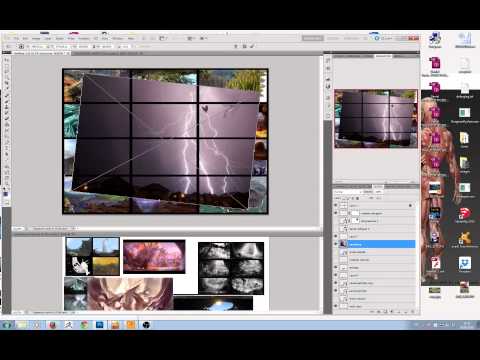This screenshot has width=480, height=360.
Task: Select the Eyedropper tool
Action: coord(6,90)
